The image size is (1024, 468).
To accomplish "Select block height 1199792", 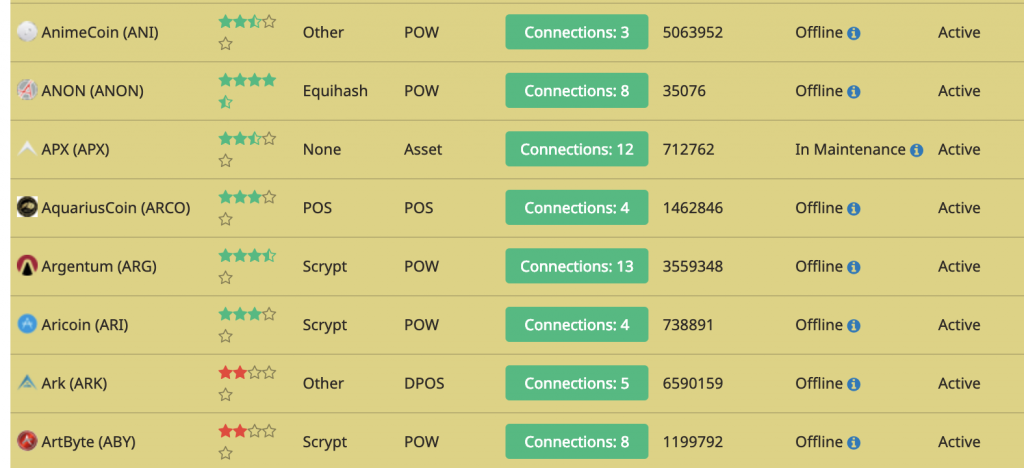I will coord(693,442).
